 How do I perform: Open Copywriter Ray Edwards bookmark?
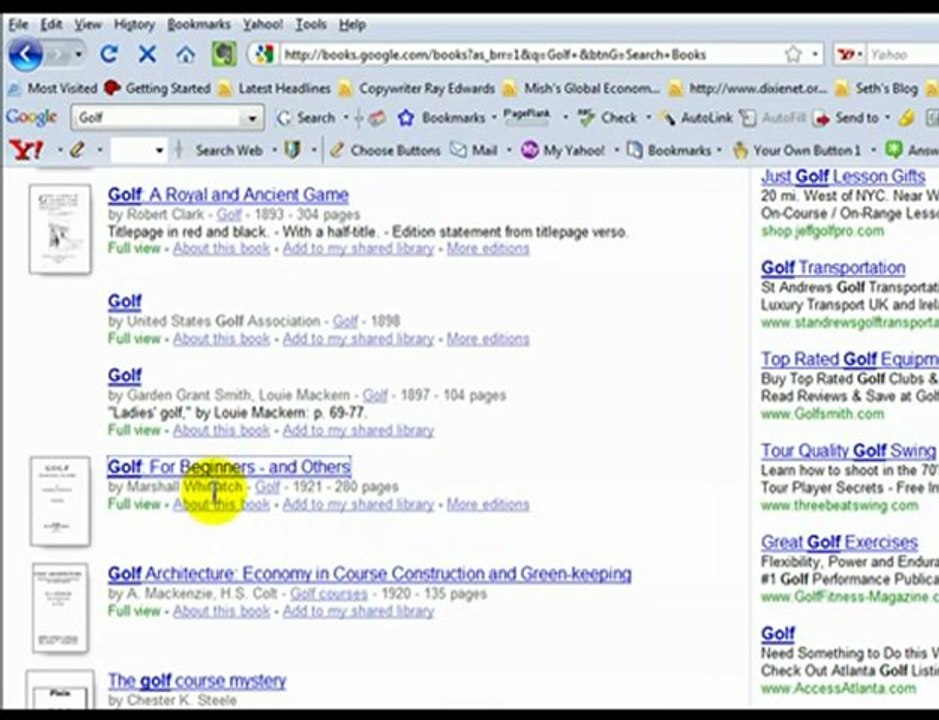click(417, 89)
